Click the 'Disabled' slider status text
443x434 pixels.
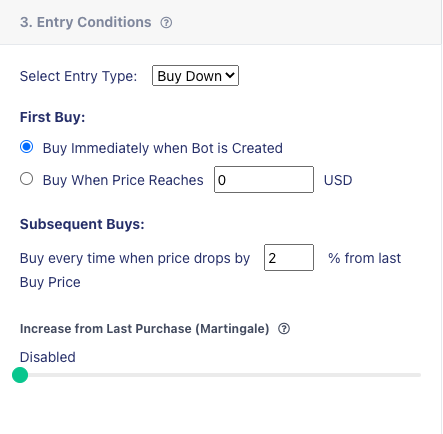click(48, 357)
